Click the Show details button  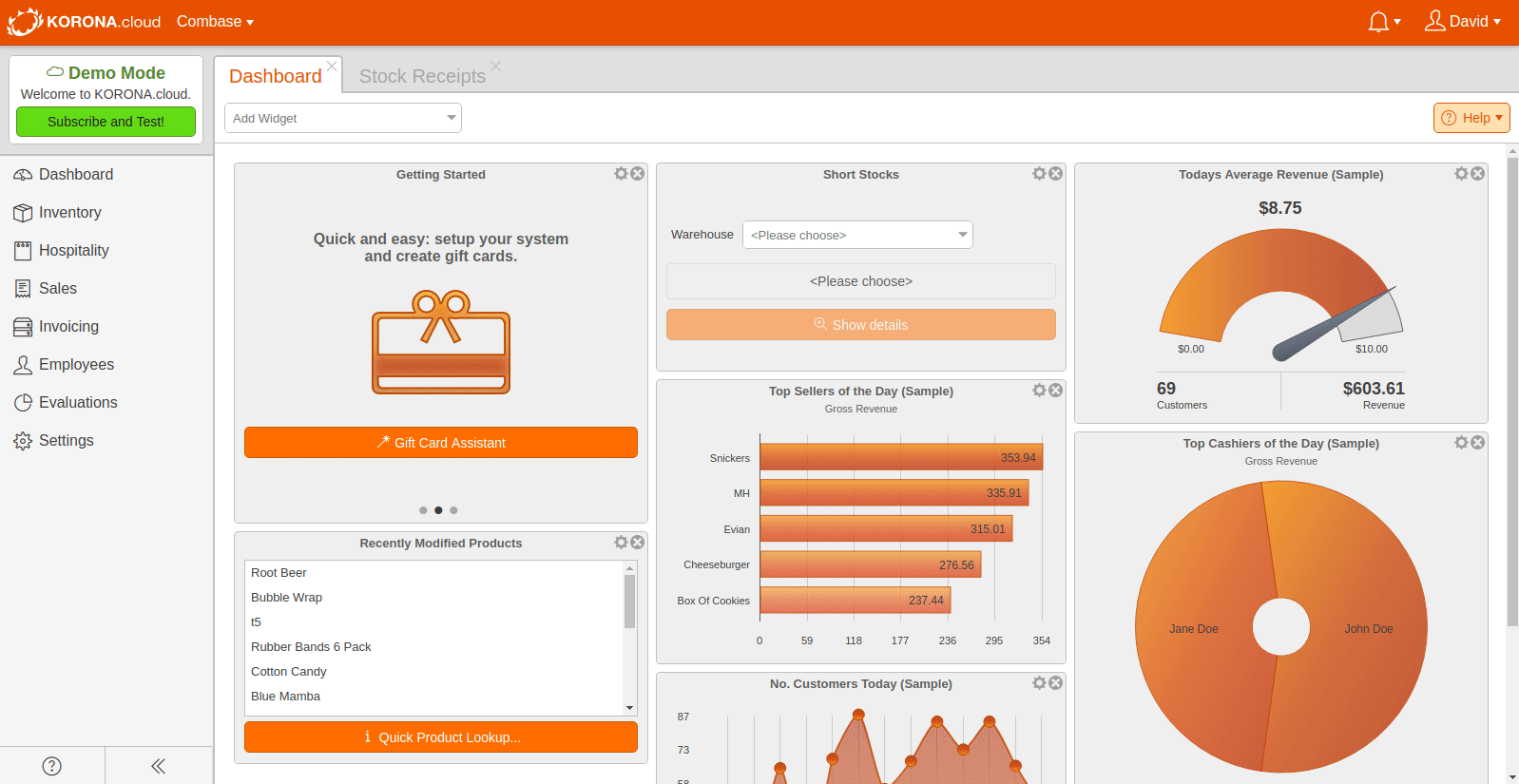click(x=861, y=325)
